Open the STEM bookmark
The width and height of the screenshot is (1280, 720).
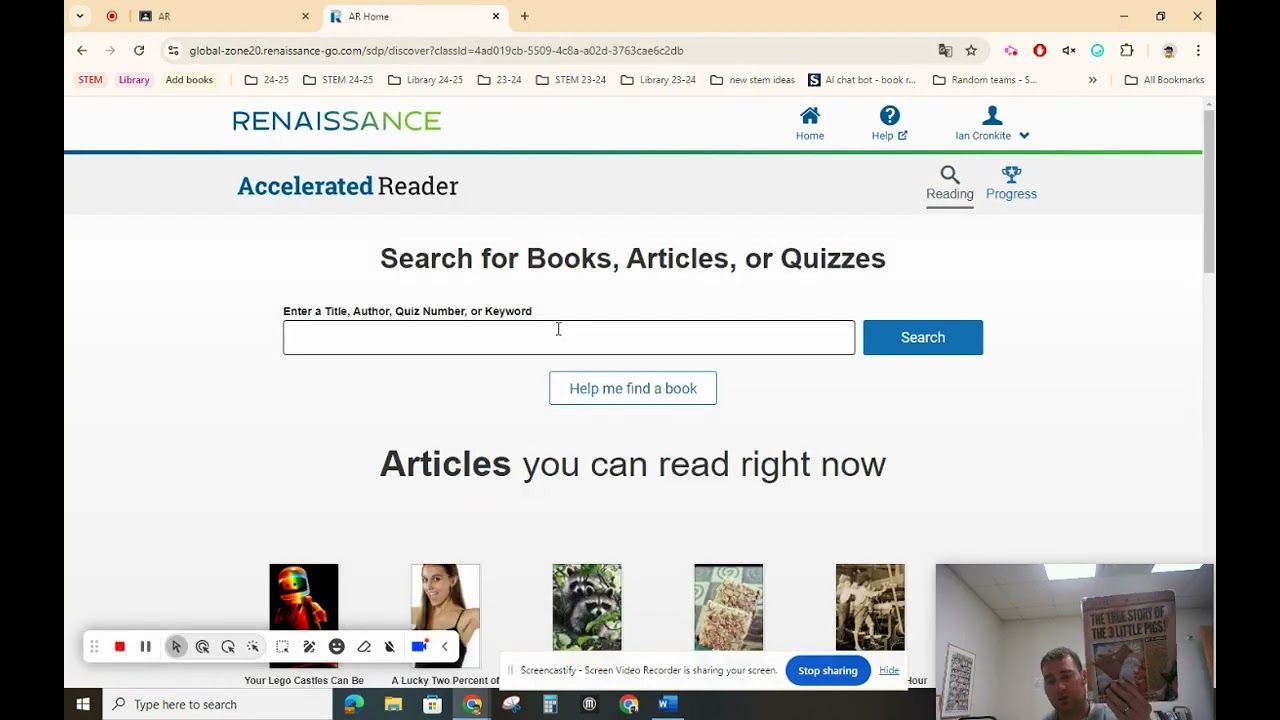[x=90, y=80]
